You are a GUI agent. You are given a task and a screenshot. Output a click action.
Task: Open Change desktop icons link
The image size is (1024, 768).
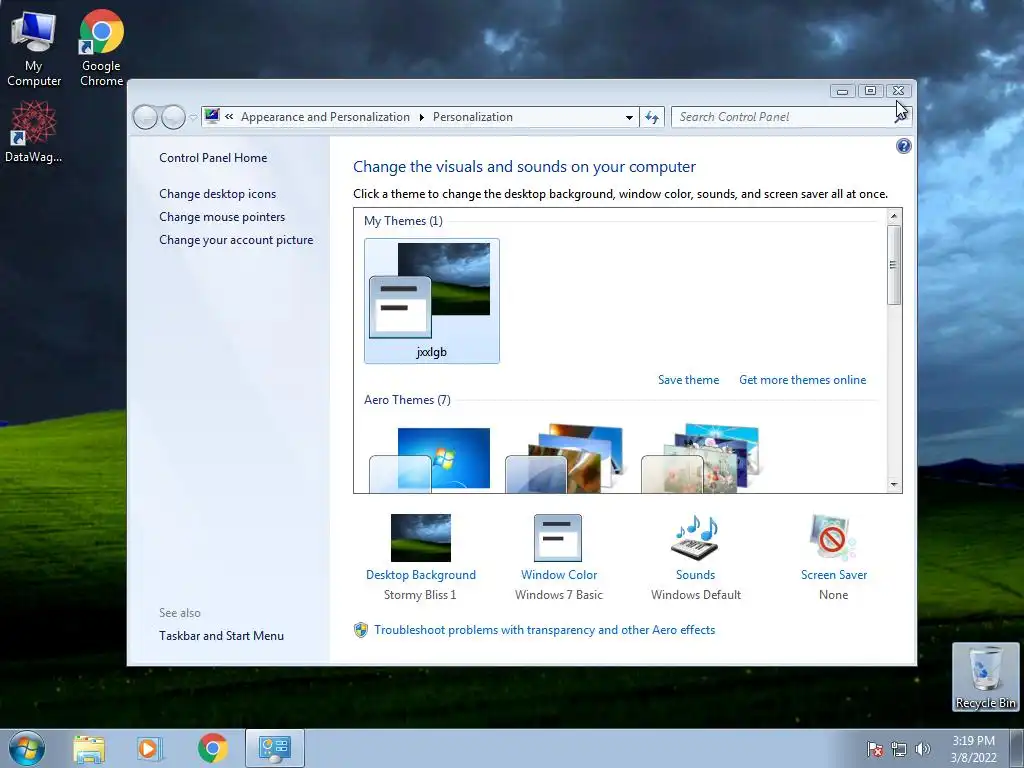(x=217, y=194)
